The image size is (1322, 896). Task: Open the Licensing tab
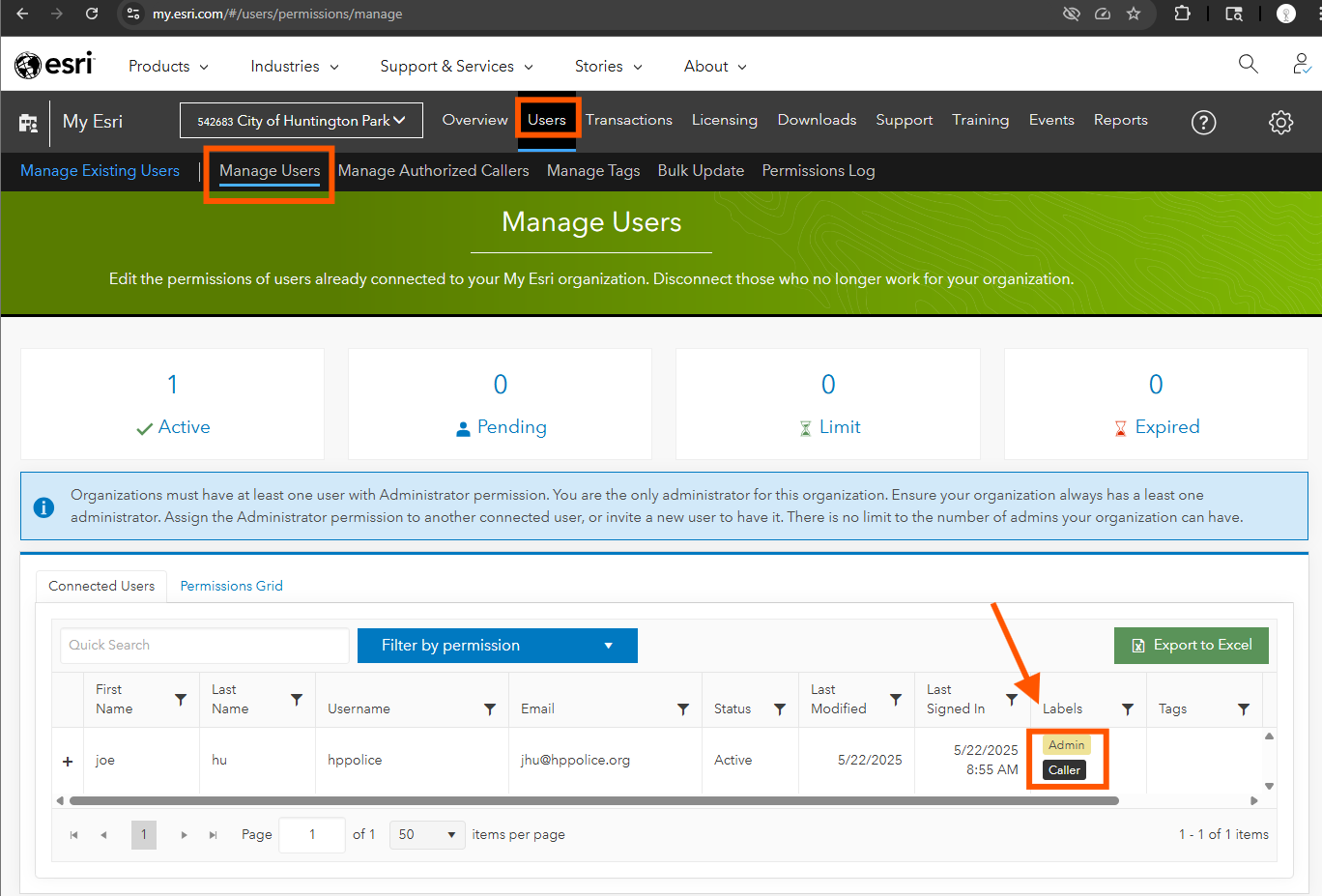coord(725,120)
